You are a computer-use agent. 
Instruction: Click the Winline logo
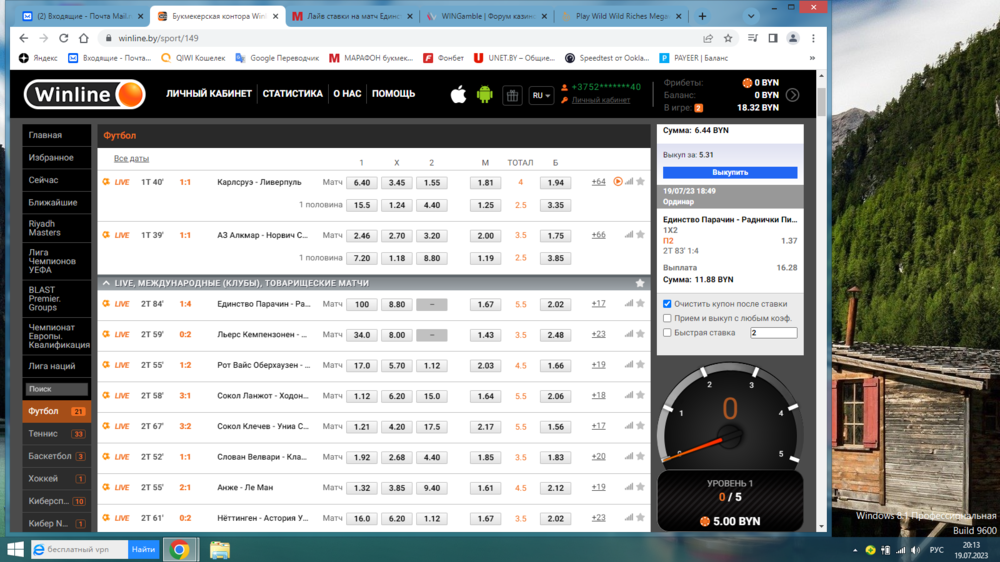(85, 95)
